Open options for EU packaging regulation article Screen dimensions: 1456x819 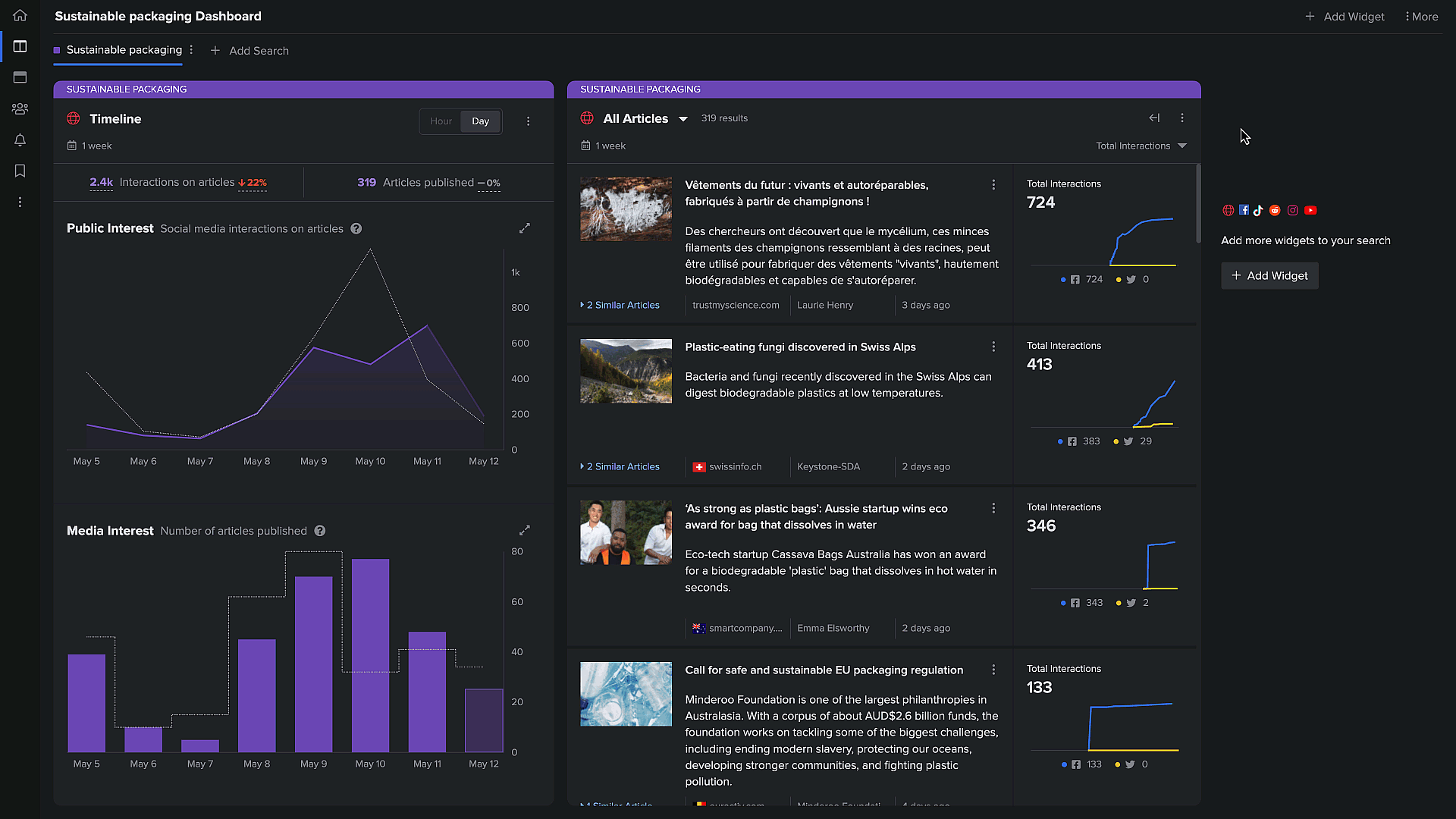tap(993, 670)
